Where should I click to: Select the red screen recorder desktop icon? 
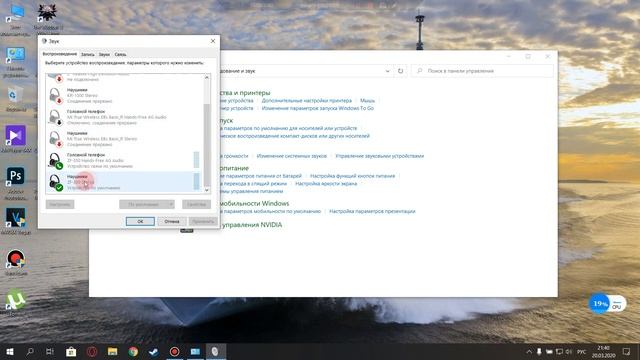(x=16, y=259)
